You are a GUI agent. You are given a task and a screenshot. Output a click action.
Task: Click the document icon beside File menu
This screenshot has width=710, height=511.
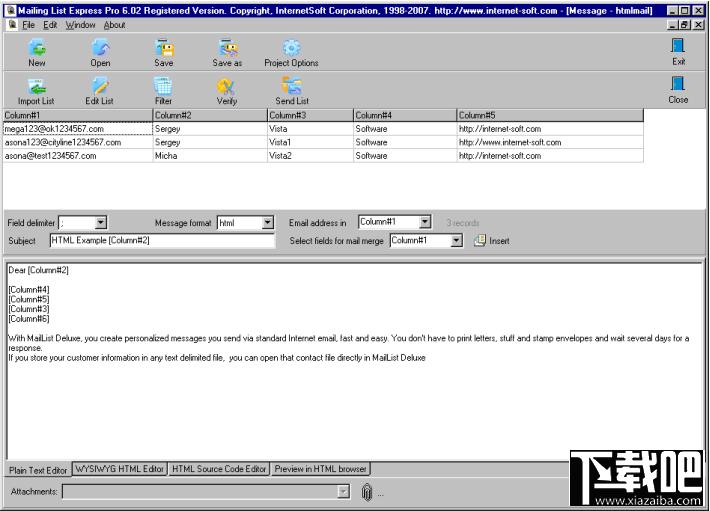13,25
